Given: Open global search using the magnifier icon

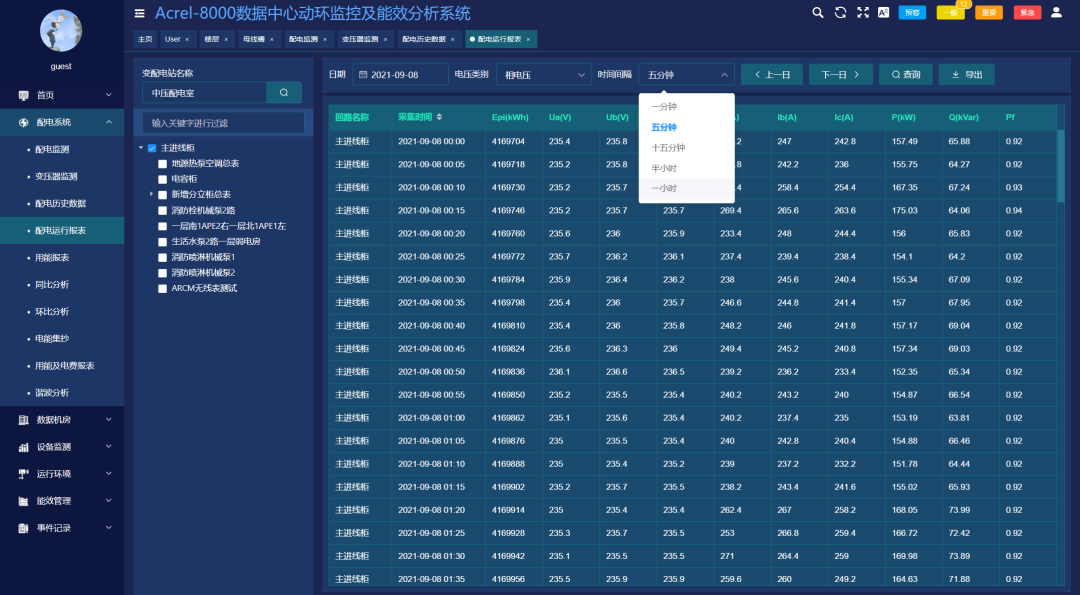Looking at the screenshot, I should (x=817, y=13).
